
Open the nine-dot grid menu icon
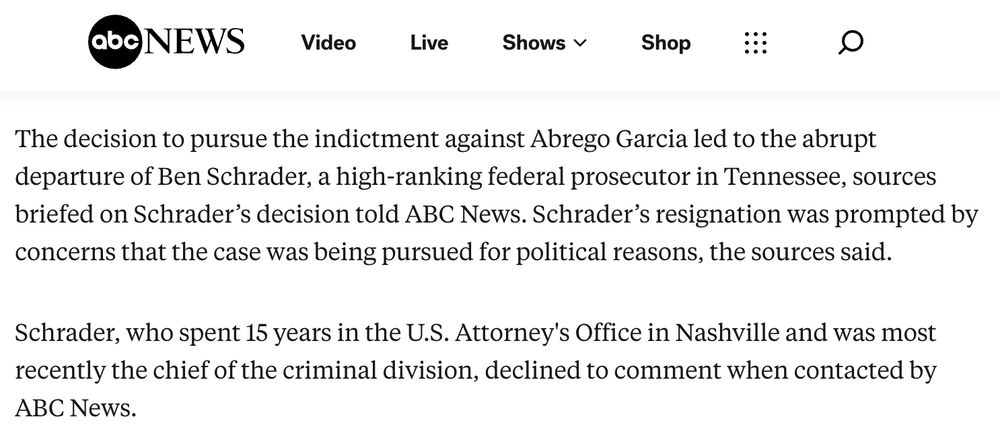coord(756,43)
